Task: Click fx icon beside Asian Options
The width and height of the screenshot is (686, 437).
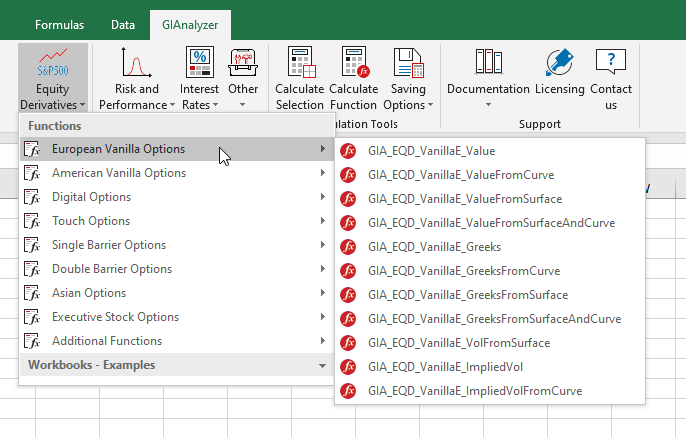Action: (32, 293)
